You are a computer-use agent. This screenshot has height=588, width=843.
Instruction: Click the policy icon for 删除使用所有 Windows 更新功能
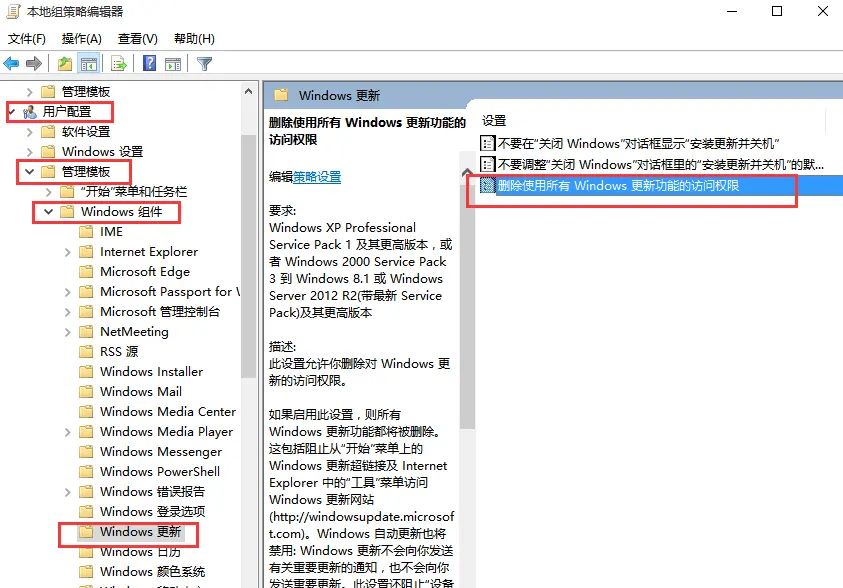click(487, 185)
